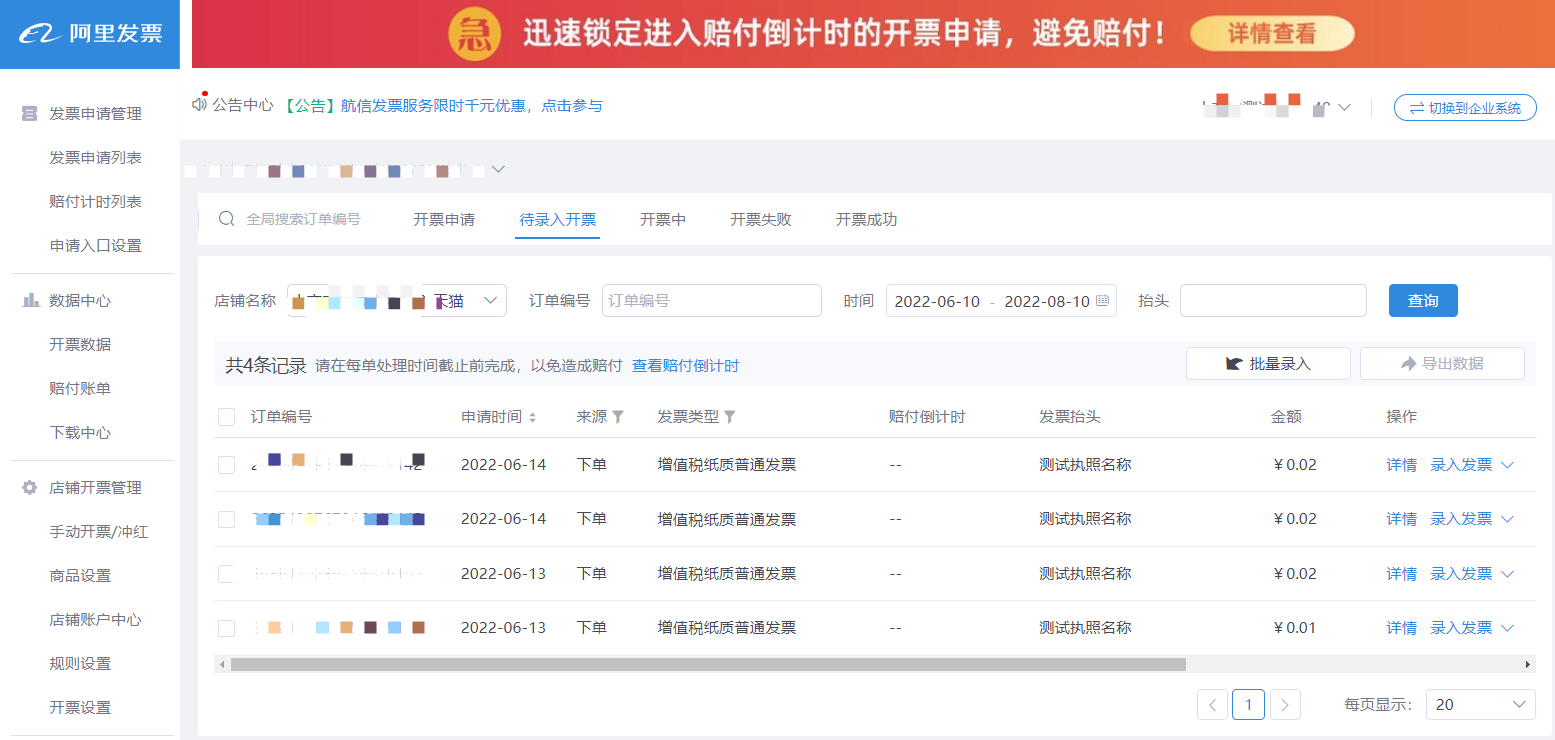This screenshot has width=1555, height=740.
Task: Focus the 全局搜索订单编号 search box
Action: click(303, 219)
